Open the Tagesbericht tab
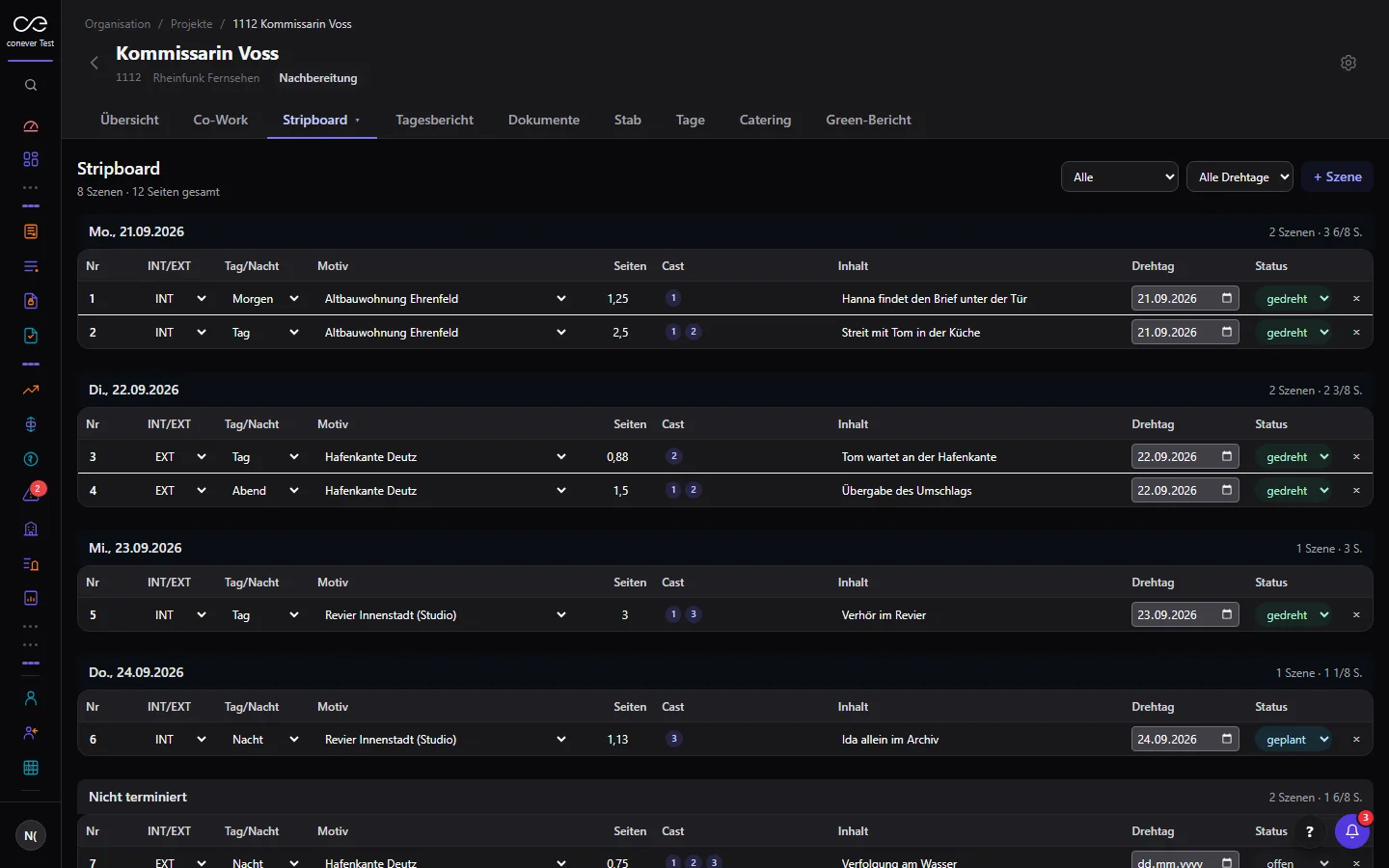The width and height of the screenshot is (1389, 868). [434, 120]
